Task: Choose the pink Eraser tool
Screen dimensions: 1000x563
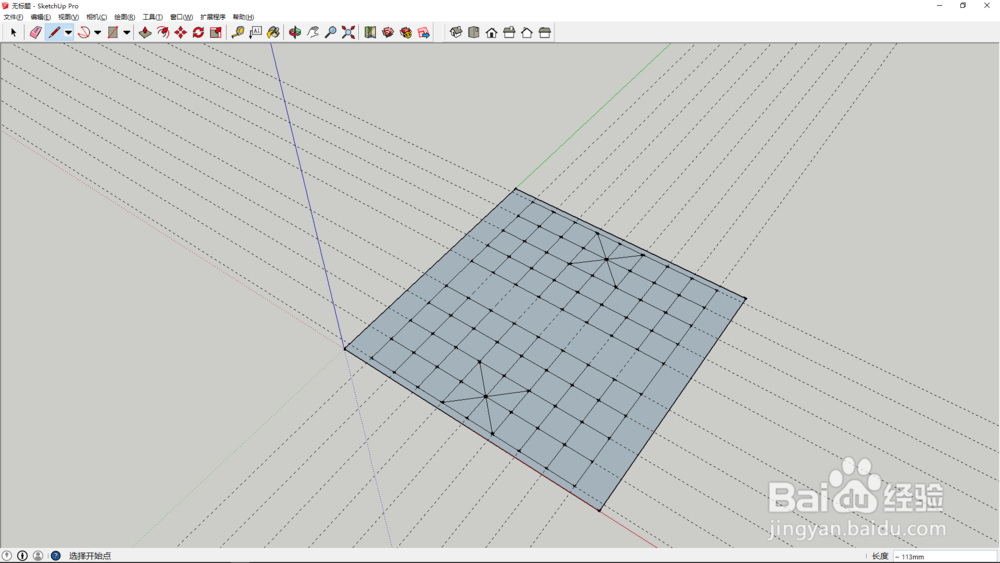Action: pyautogui.click(x=36, y=33)
